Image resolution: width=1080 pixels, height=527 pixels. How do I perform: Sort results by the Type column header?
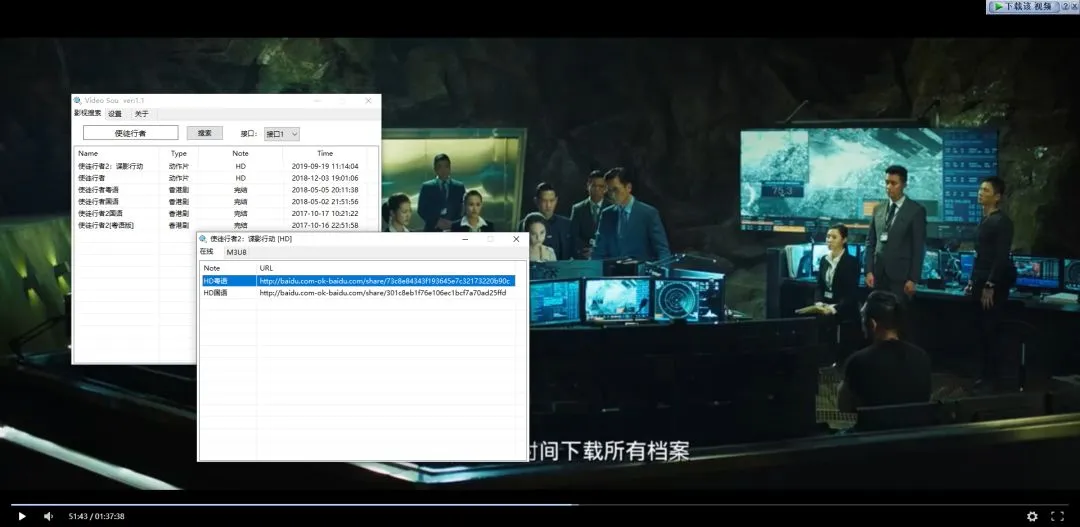(x=178, y=154)
